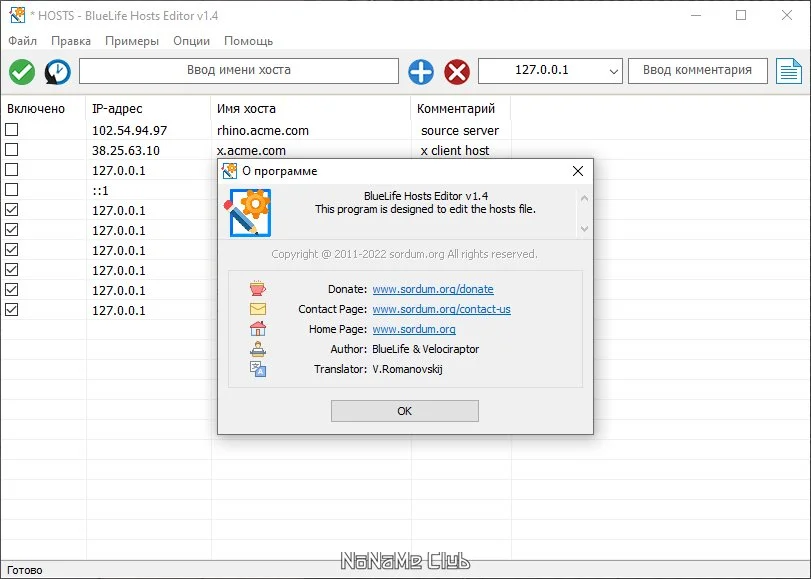Click OK button in About dialog
811x579 pixels.
[404, 411]
